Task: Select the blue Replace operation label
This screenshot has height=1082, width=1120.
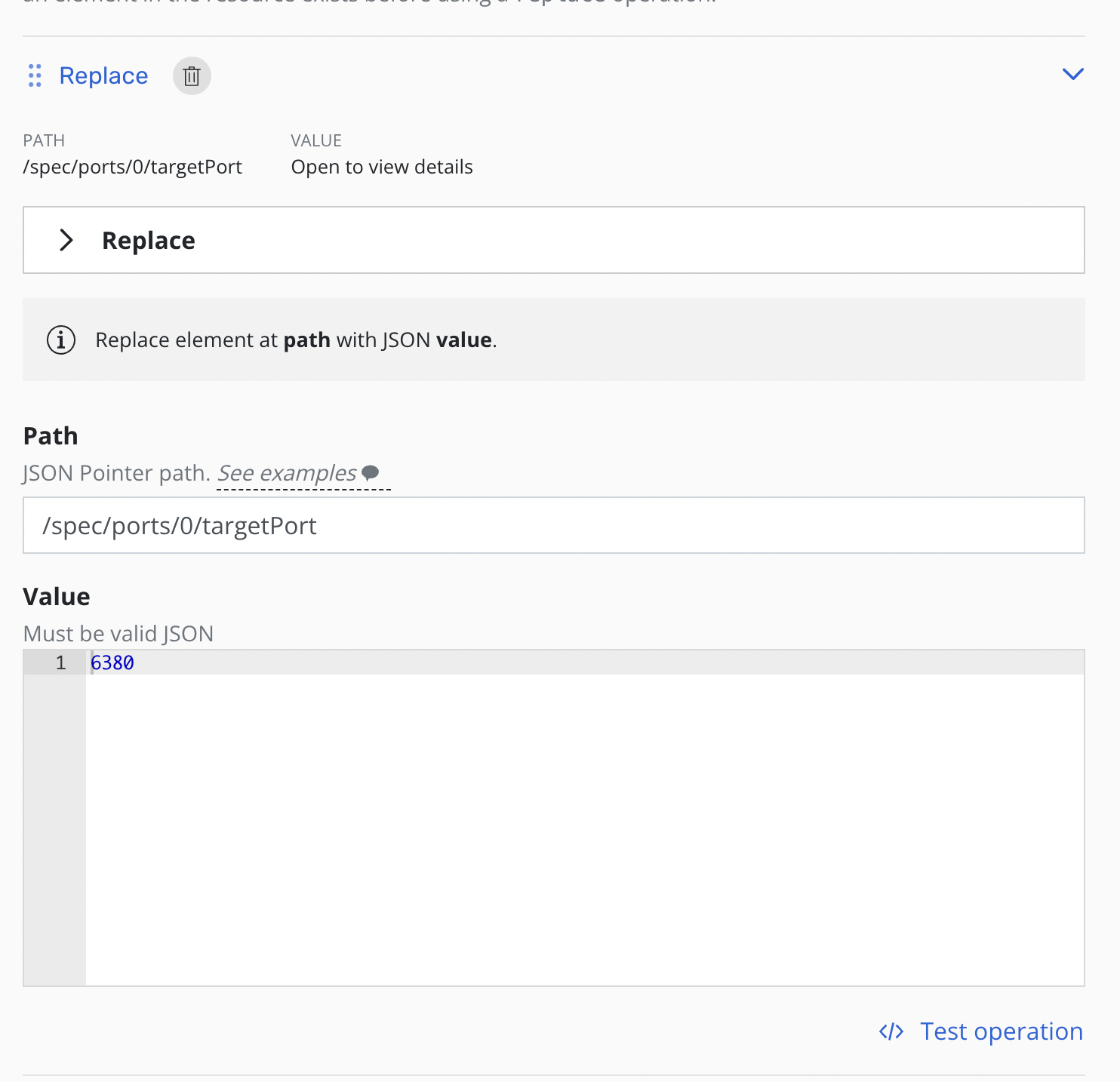Action: 103,75
